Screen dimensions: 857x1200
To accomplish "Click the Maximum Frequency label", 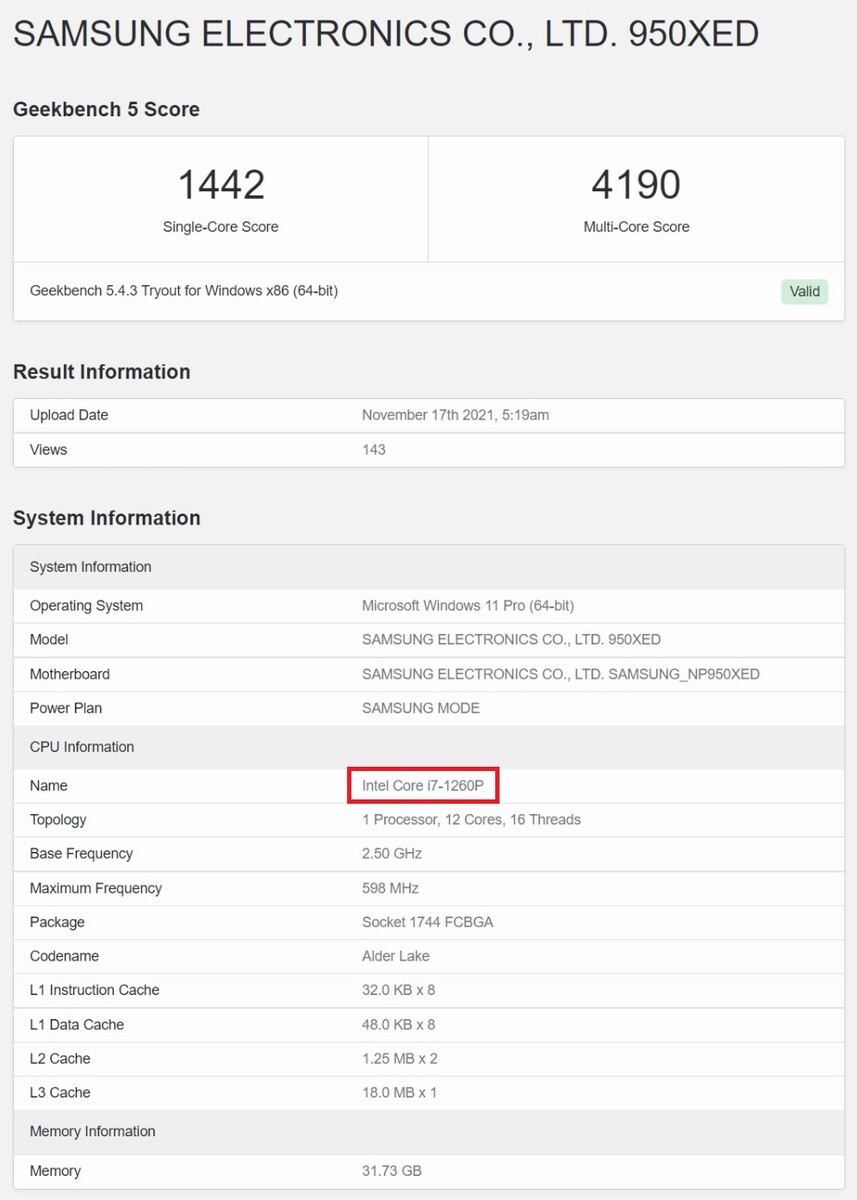I will click(x=96, y=888).
